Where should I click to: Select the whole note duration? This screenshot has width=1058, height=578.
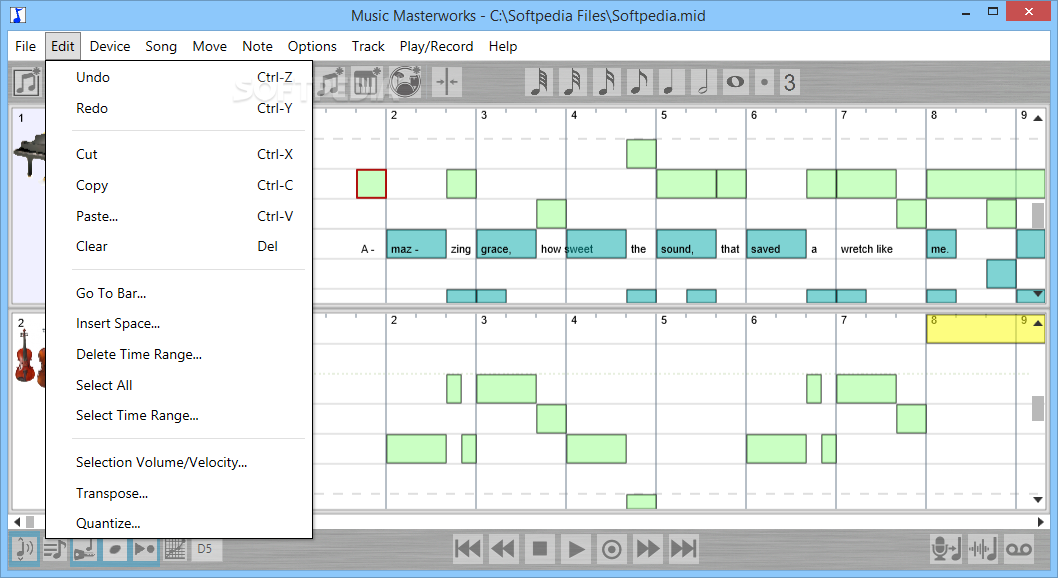735,82
